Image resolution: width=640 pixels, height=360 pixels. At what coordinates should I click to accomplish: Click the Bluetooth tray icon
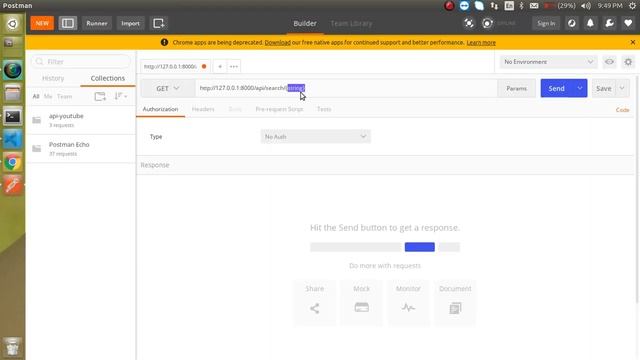521,6
